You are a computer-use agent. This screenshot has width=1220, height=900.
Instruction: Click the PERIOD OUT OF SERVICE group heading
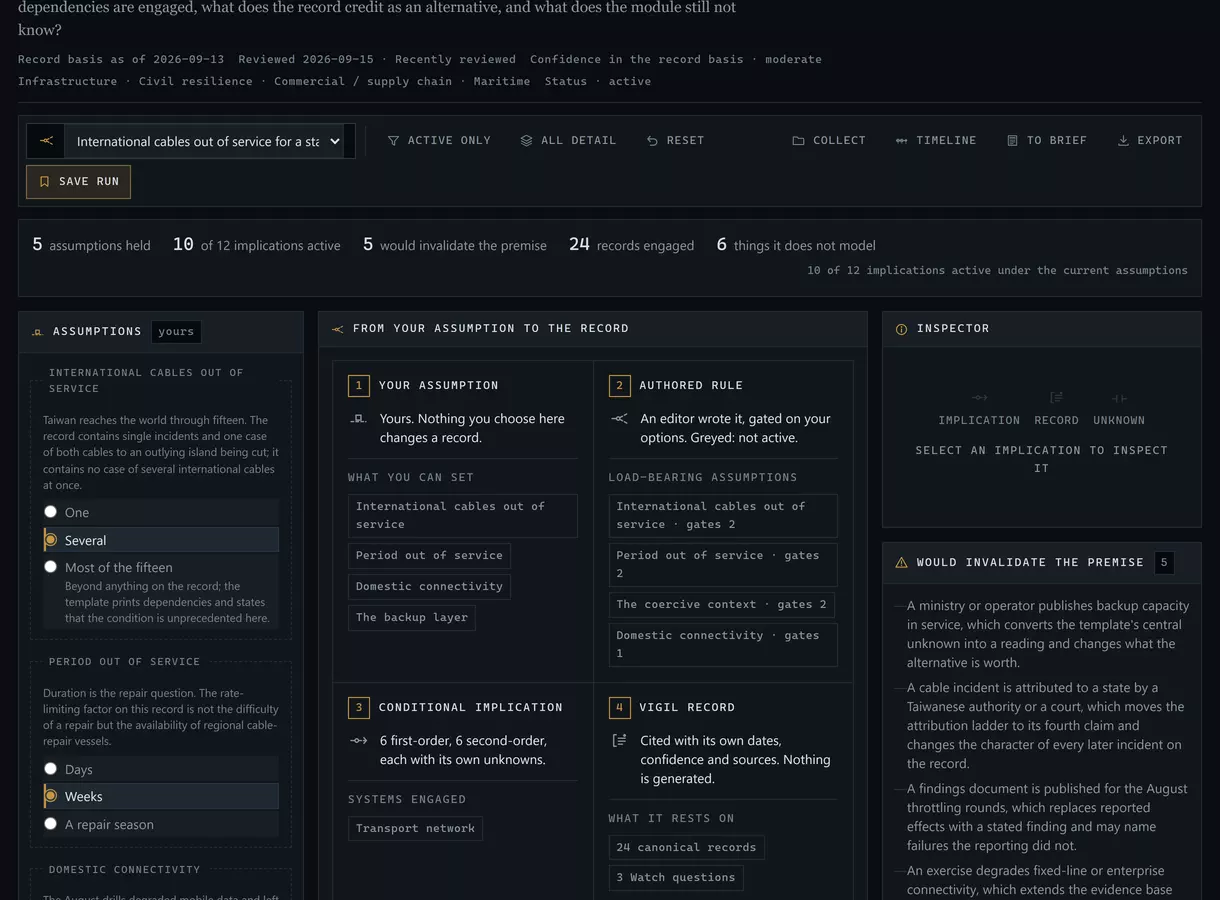click(124, 662)
